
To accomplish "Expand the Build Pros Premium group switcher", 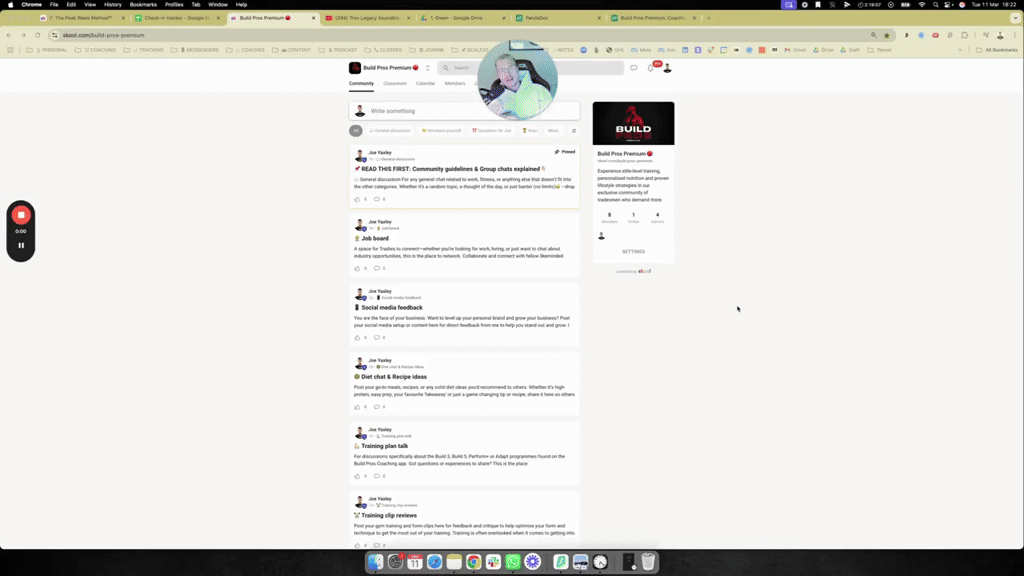I will tap(428, 68).
